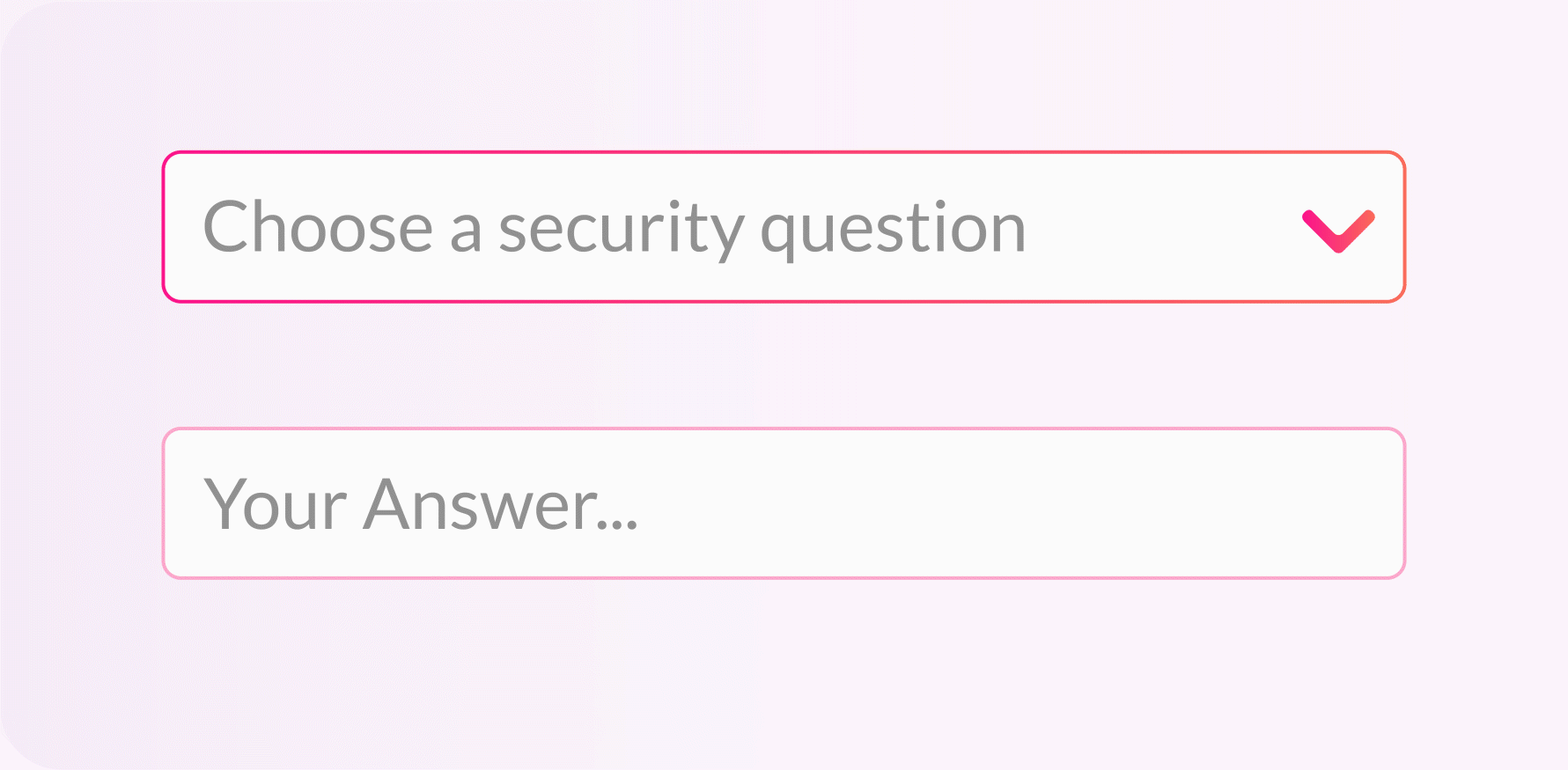Tap the gradient checkmark-shaped arrow icon
1568x770 pixels.
click(x=1338, y=231)
